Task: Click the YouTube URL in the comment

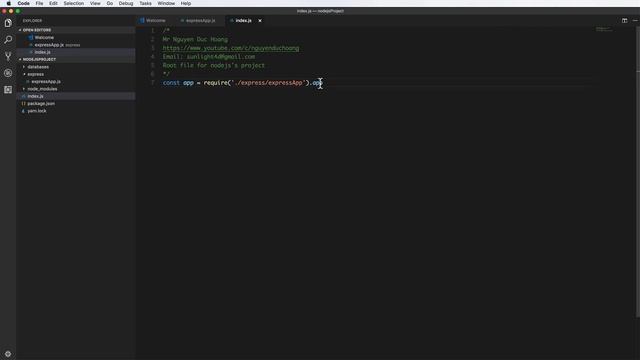Action: pos(231,48)
